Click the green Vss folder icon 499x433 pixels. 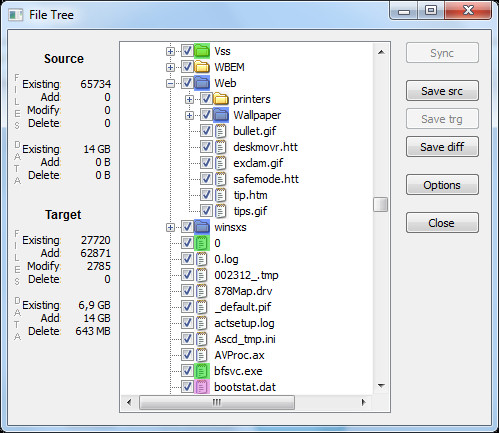coord(202,51)
